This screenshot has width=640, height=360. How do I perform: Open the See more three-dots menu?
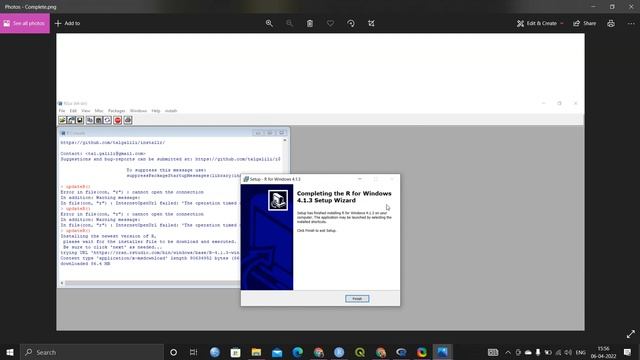coord(631,23)
